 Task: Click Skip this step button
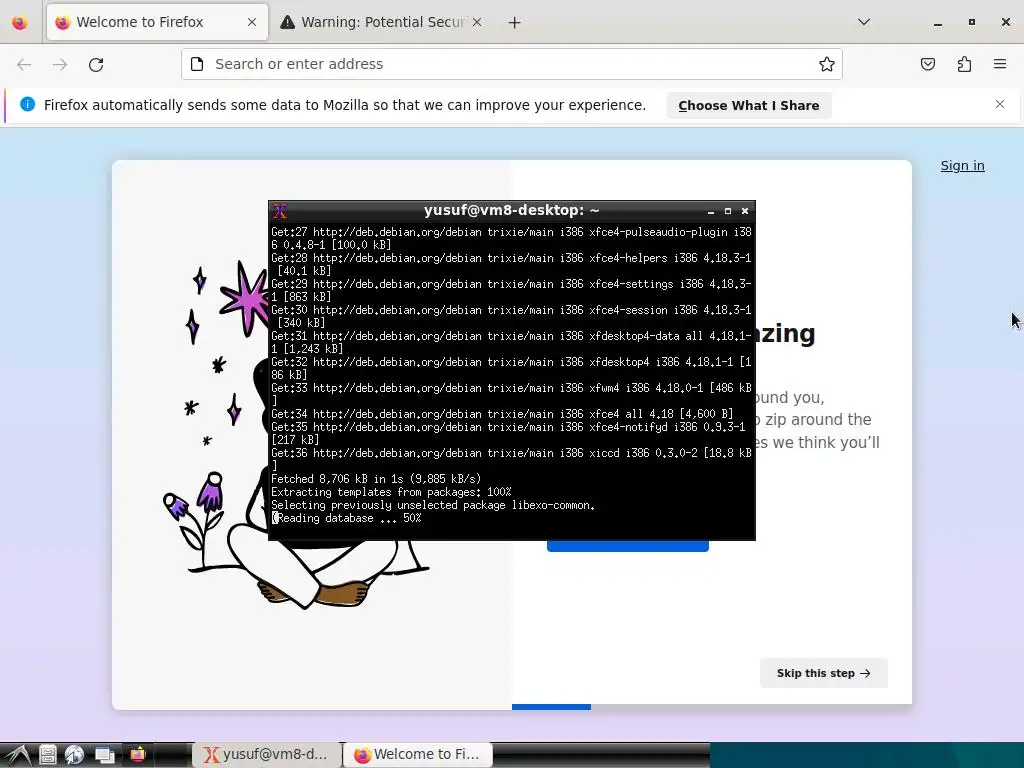(x=824, y=673)
